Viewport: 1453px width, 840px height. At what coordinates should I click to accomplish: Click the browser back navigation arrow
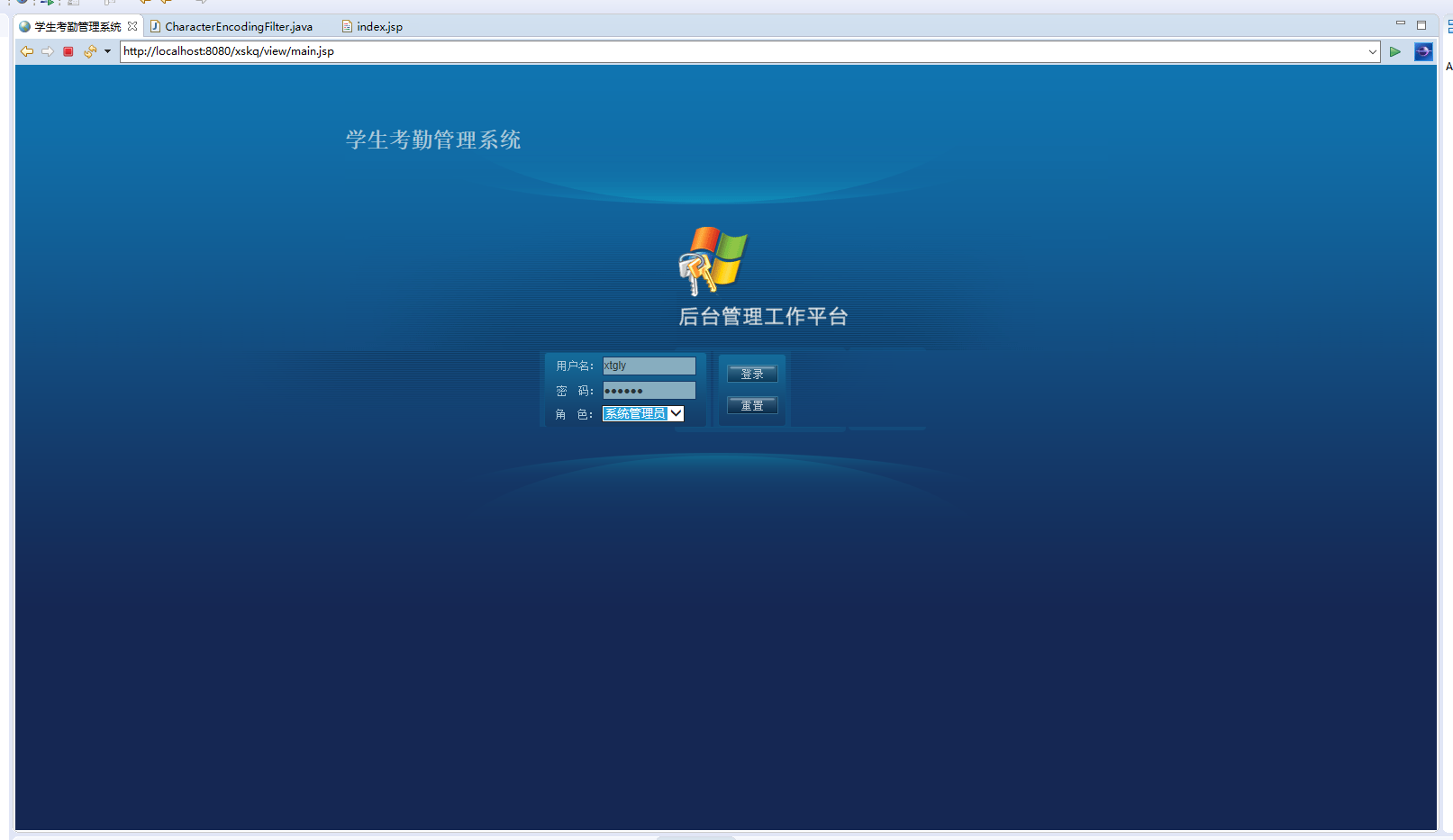click(26, 51)
